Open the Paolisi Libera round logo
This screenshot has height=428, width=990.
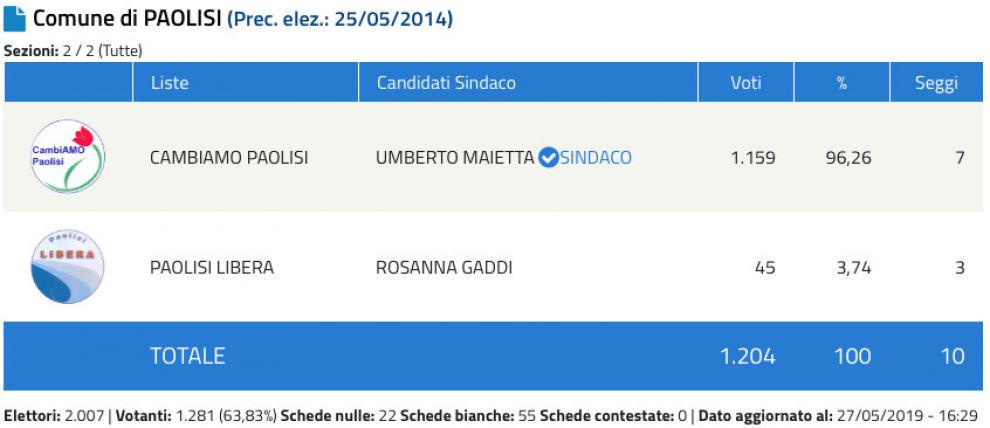68,266
